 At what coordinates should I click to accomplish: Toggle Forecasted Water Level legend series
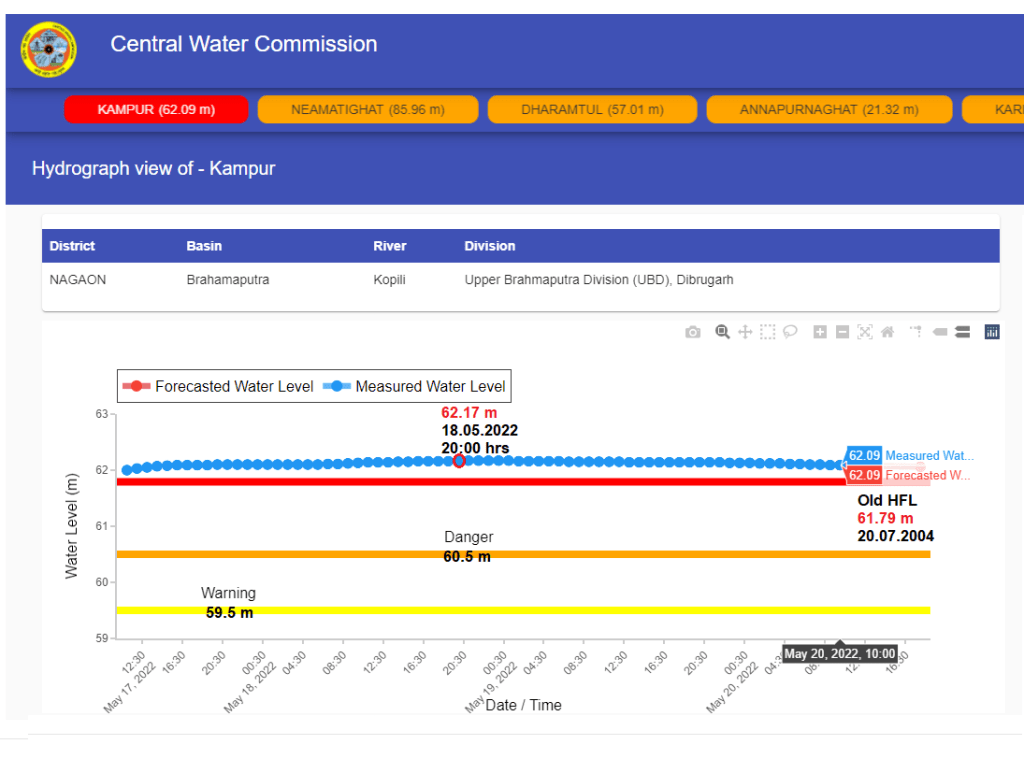(219, 387)
